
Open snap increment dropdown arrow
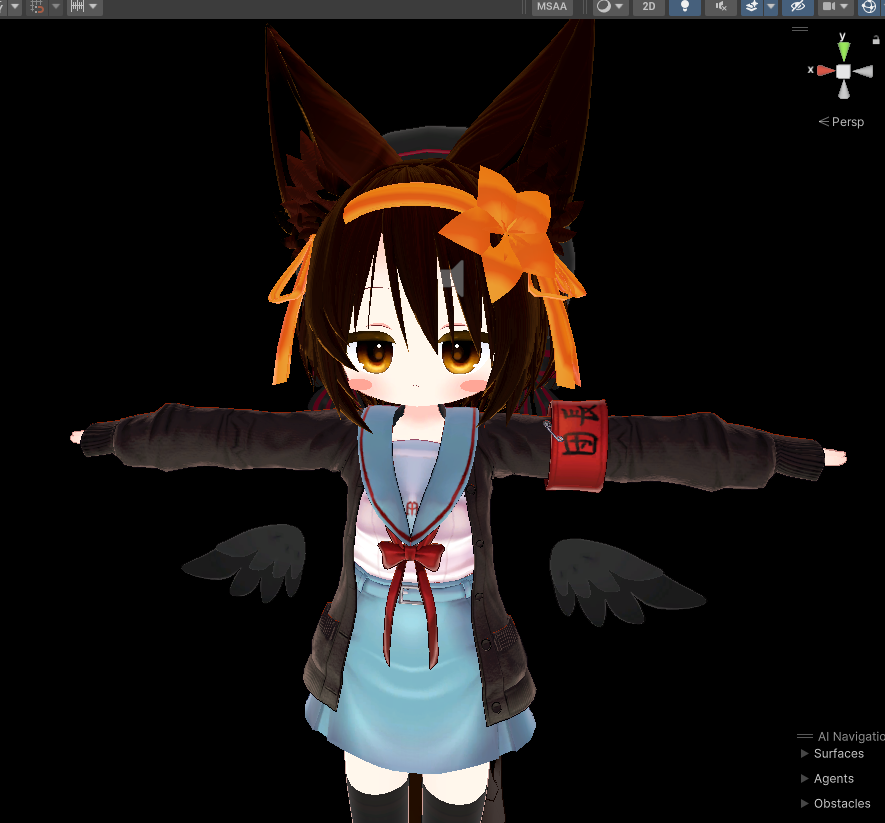94,7
